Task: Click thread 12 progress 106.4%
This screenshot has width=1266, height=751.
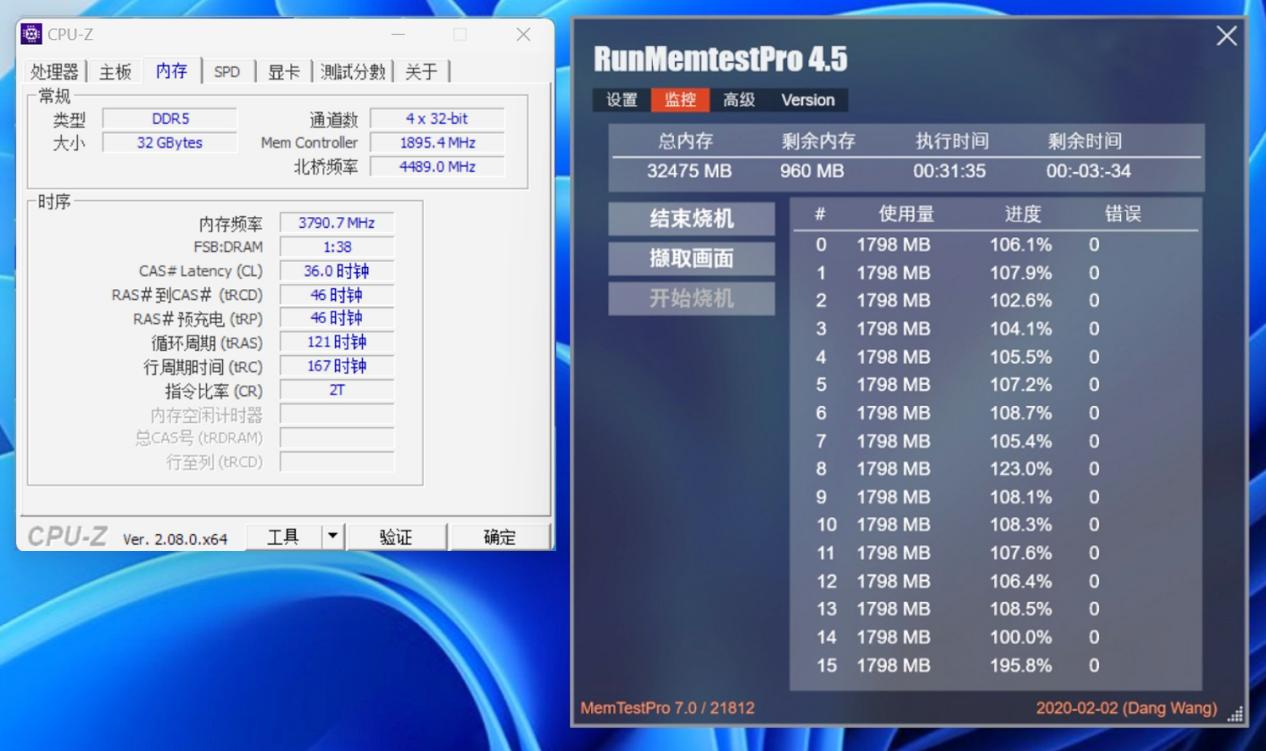Action: pos(1021,581)
